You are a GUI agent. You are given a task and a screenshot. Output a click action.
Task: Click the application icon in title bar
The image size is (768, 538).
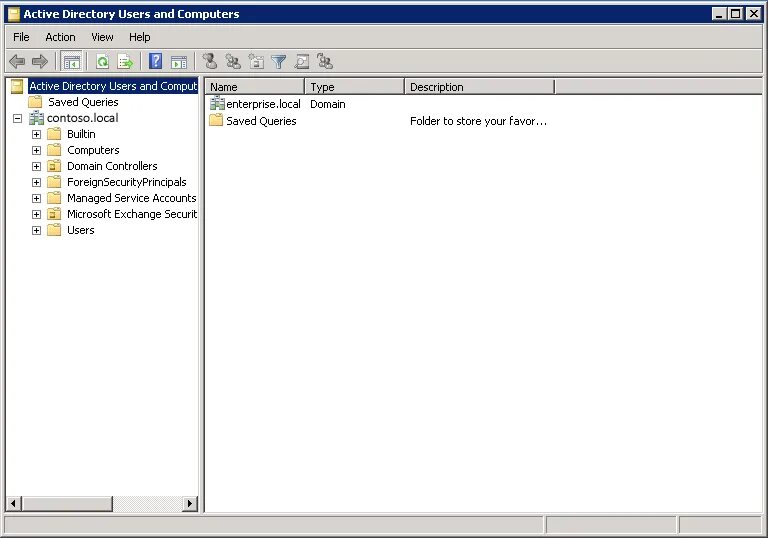tap(14, 14)
